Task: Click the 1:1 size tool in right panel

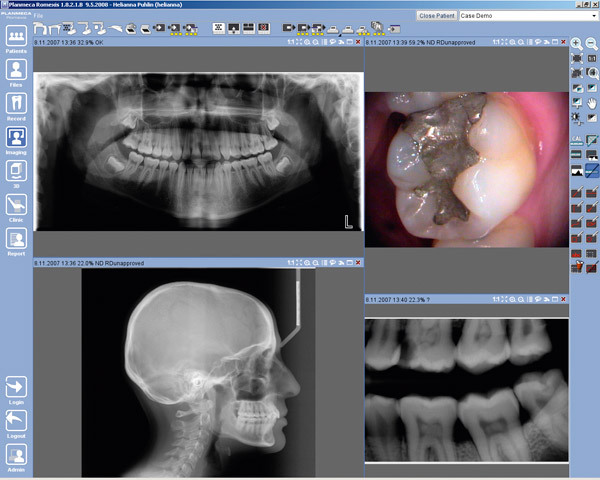Action: point(592,58)
